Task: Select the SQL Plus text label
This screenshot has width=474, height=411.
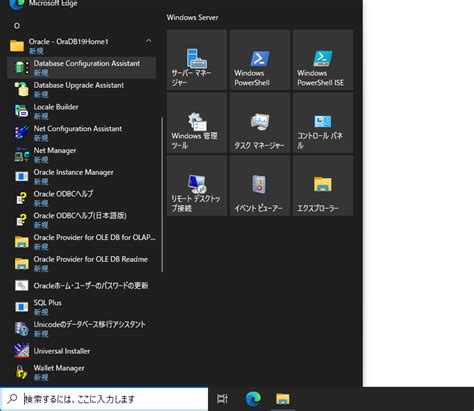Action: point(47,303)
